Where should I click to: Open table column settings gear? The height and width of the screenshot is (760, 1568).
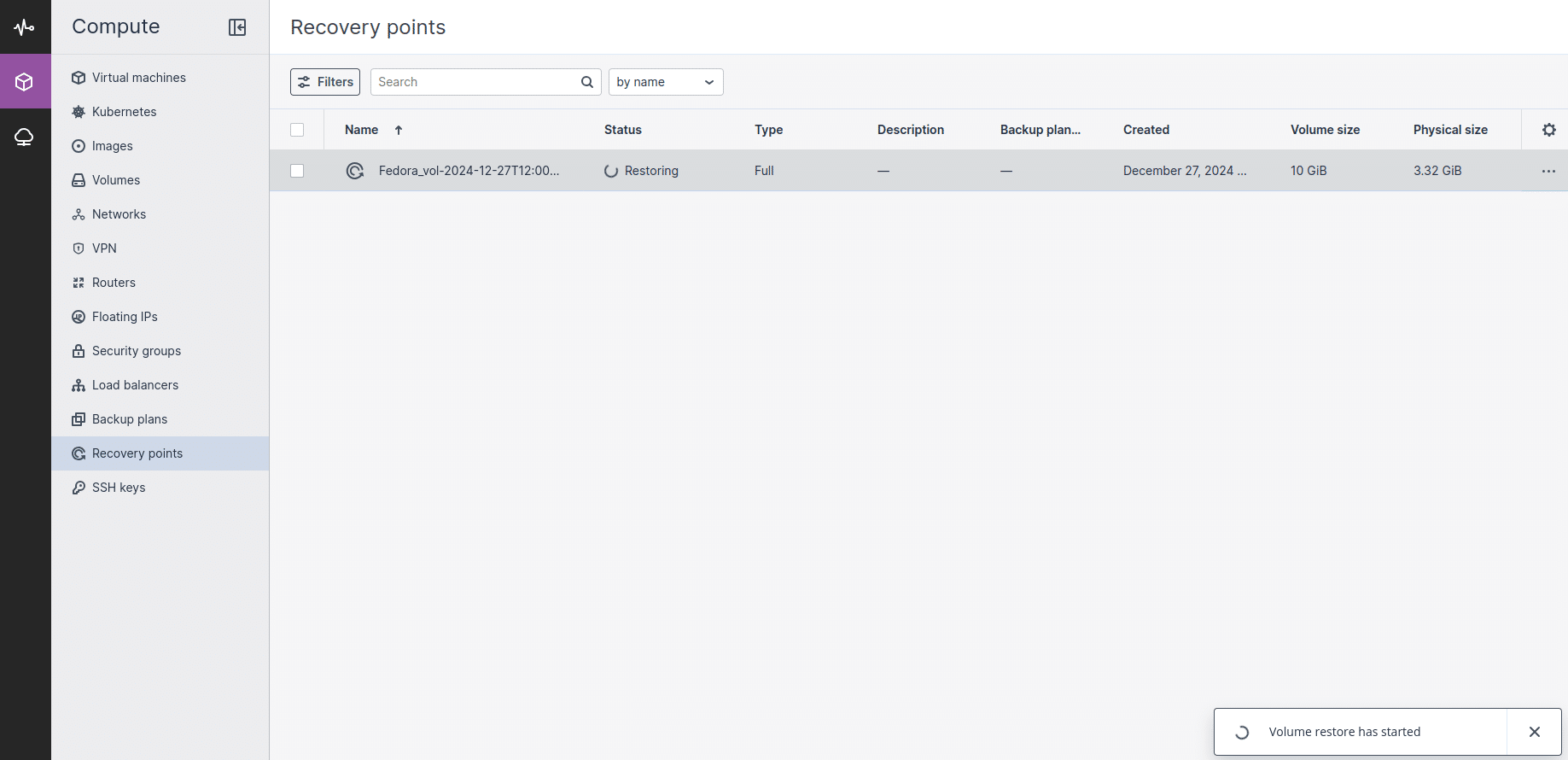(x=1549, y=130)
